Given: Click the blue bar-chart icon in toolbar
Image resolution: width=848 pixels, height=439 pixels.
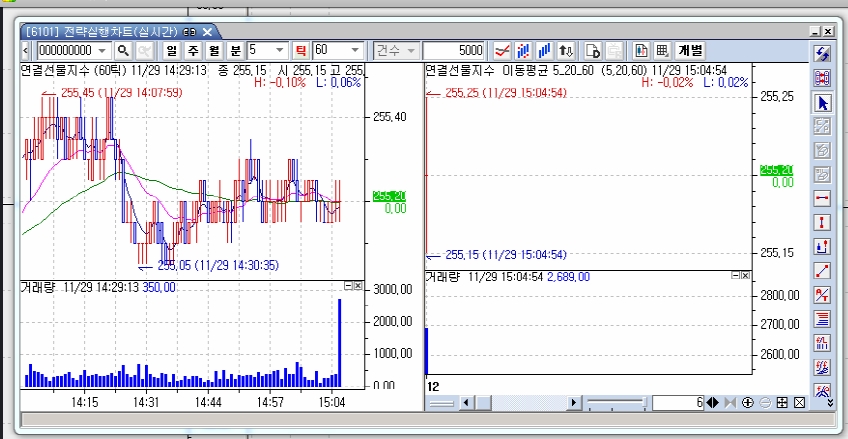Looking at the screenshot, I should 545,50.
